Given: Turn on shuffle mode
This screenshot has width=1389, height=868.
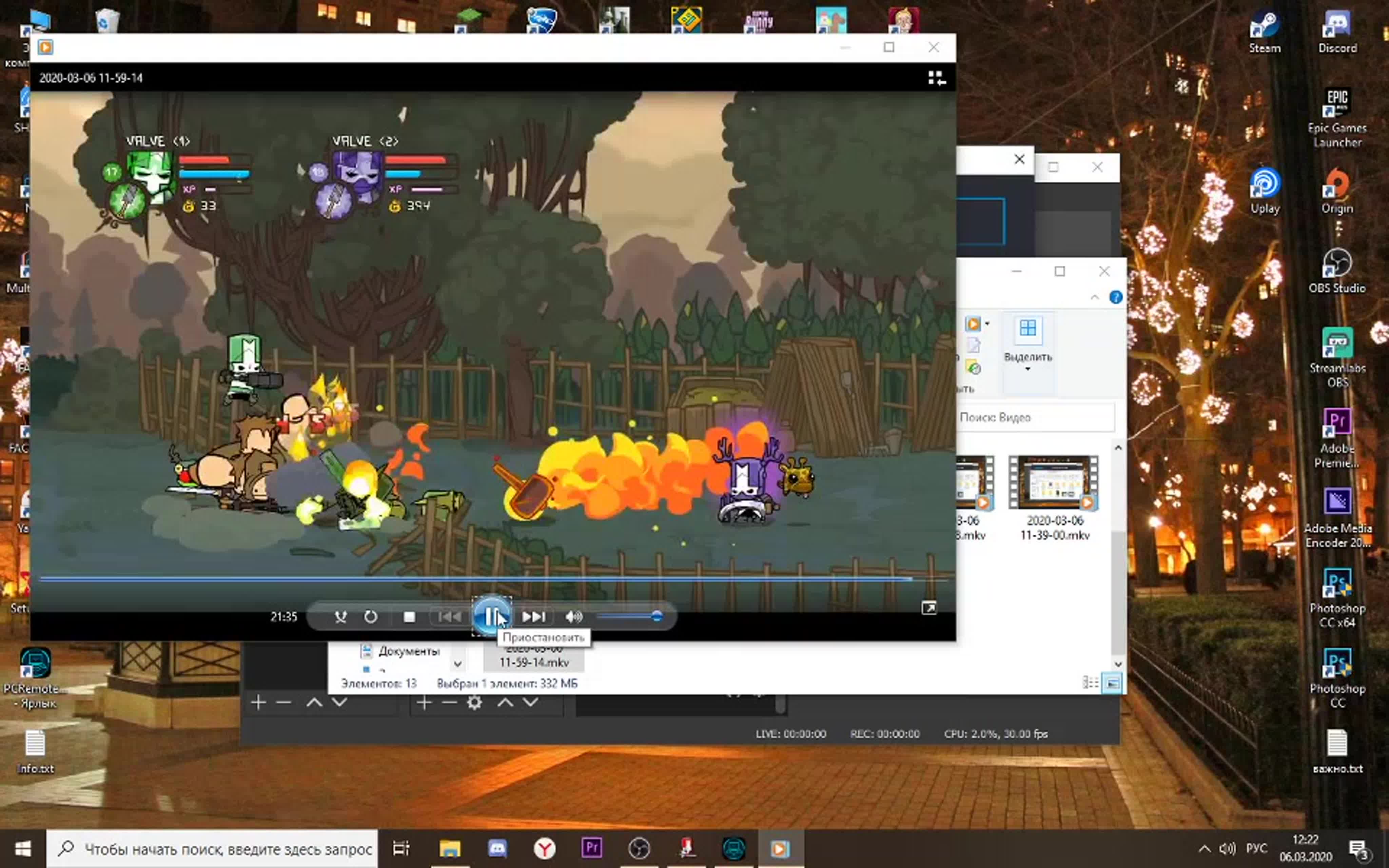Looking at the screenshot, I should coord(340,616).
